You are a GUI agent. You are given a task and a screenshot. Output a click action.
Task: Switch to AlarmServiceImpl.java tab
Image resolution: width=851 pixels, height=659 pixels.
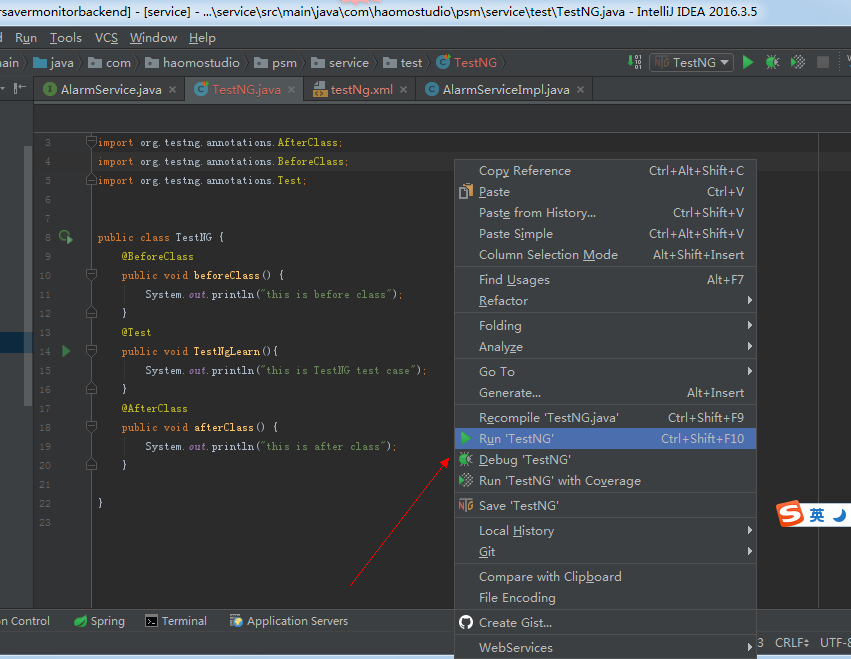pos(505,90)
